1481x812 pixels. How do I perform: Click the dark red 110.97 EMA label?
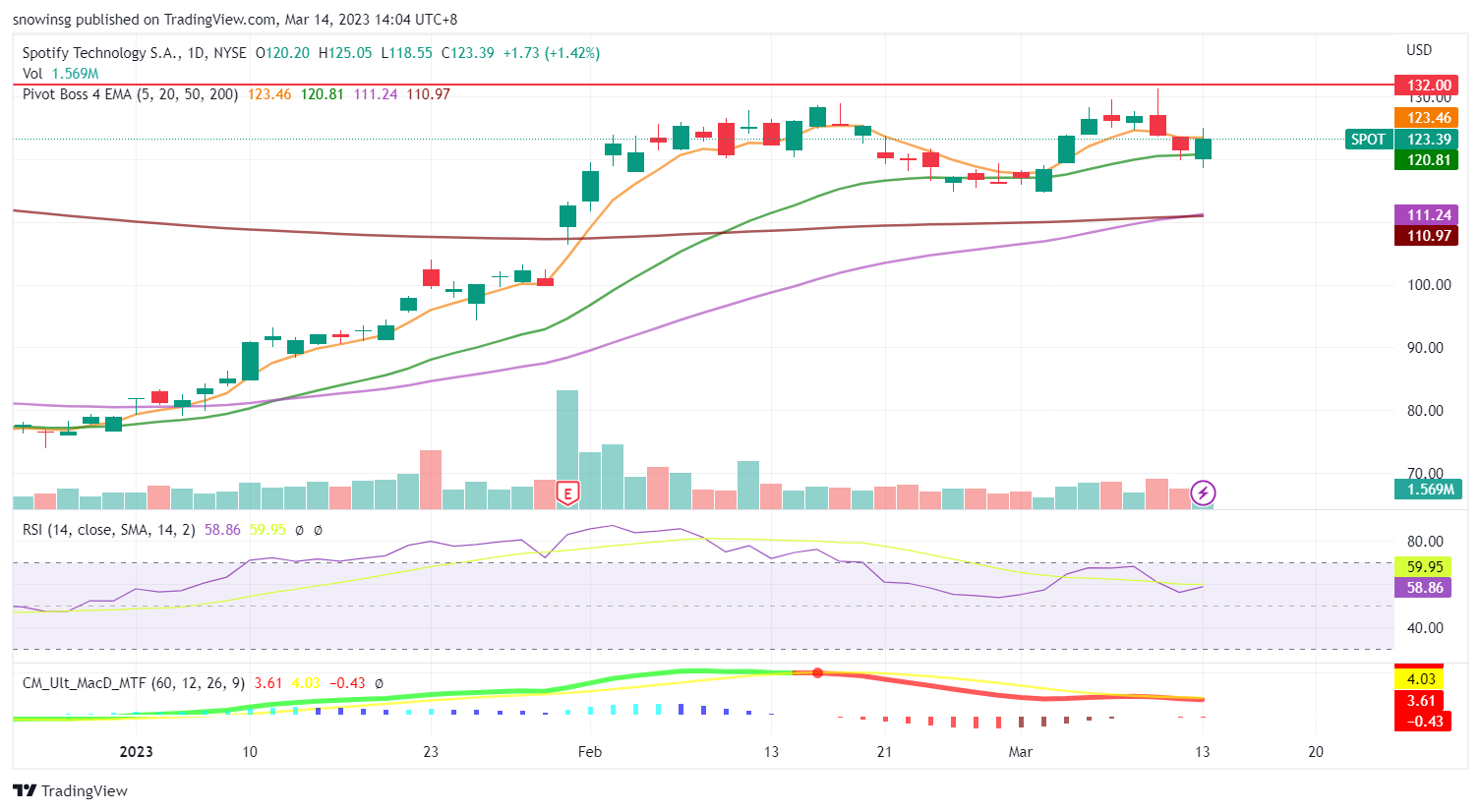pyautogui.click(x=1426, y=236)
